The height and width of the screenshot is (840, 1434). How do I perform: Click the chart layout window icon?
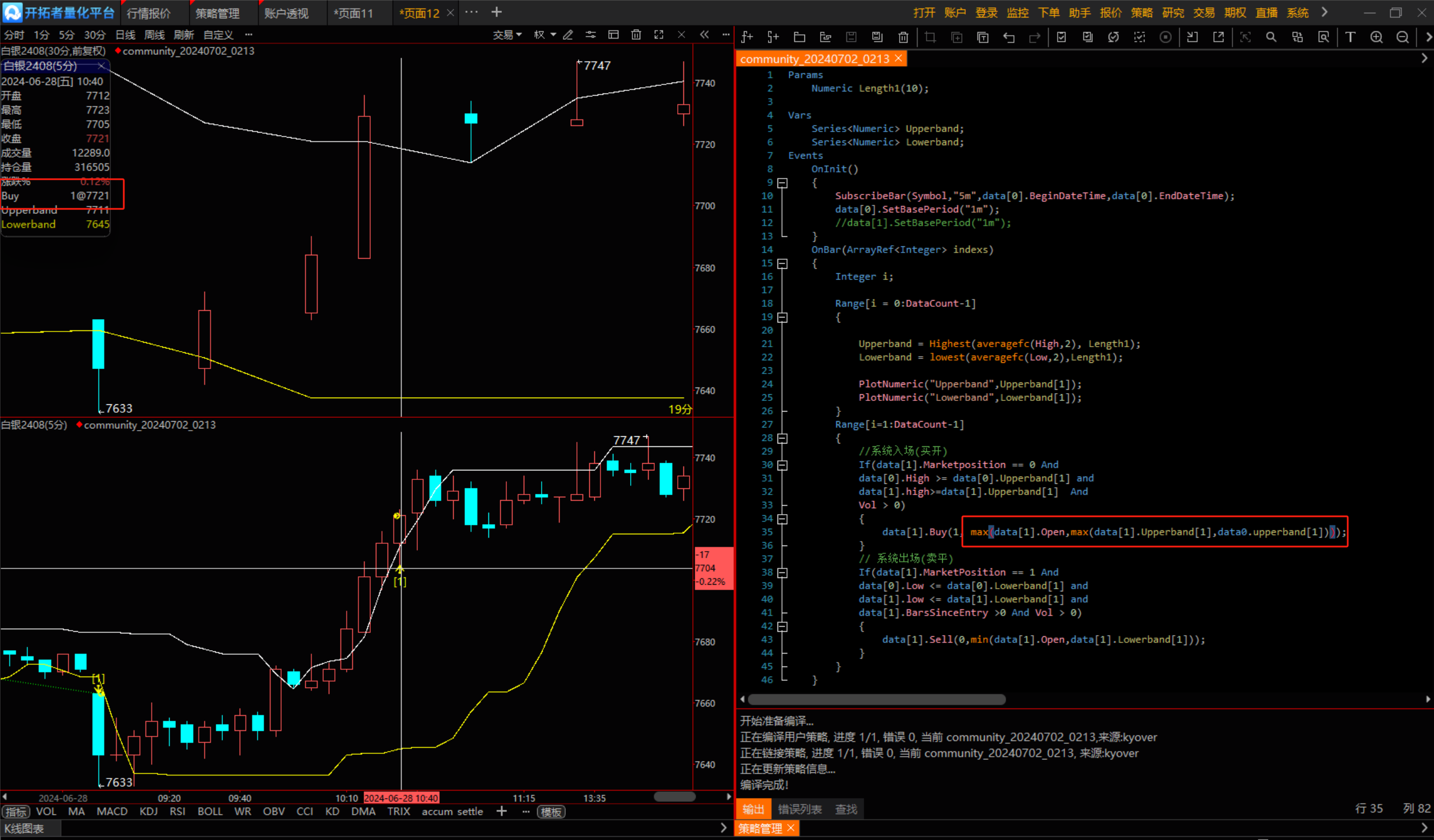[613, 35]
